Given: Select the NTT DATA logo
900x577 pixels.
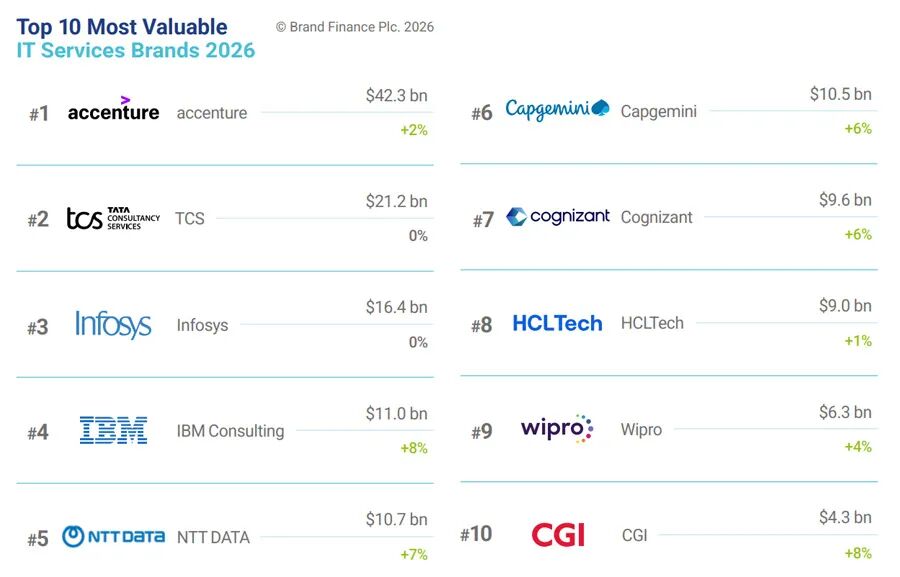Looking at the screenshot, I should tap(114, 537).
